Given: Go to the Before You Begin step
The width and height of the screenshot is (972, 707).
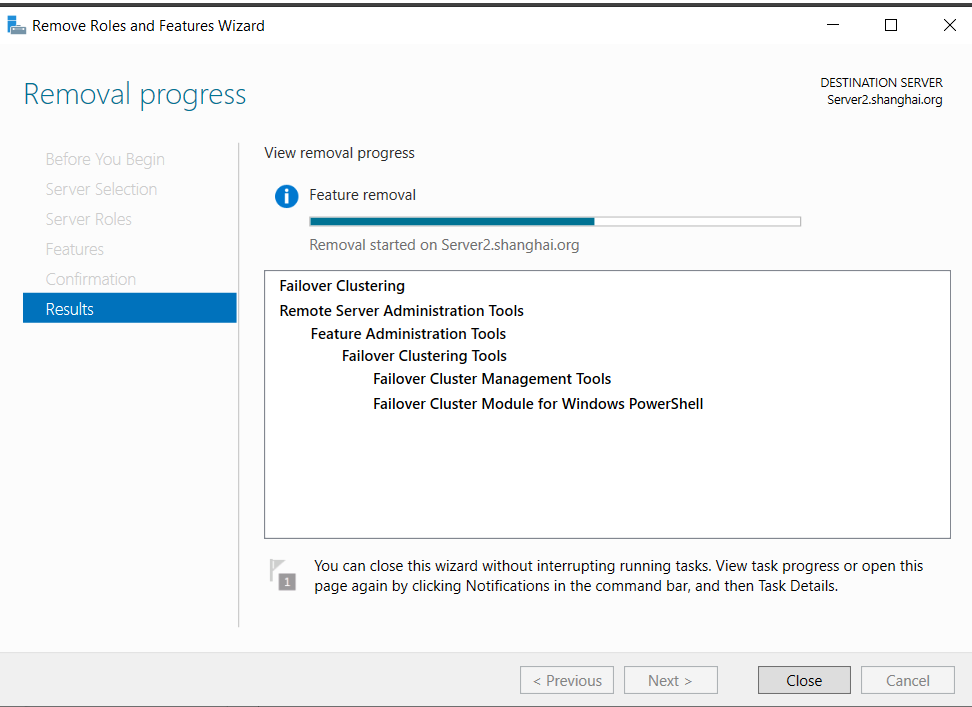Looking at the screenshot, I should [x=105, y=159].
